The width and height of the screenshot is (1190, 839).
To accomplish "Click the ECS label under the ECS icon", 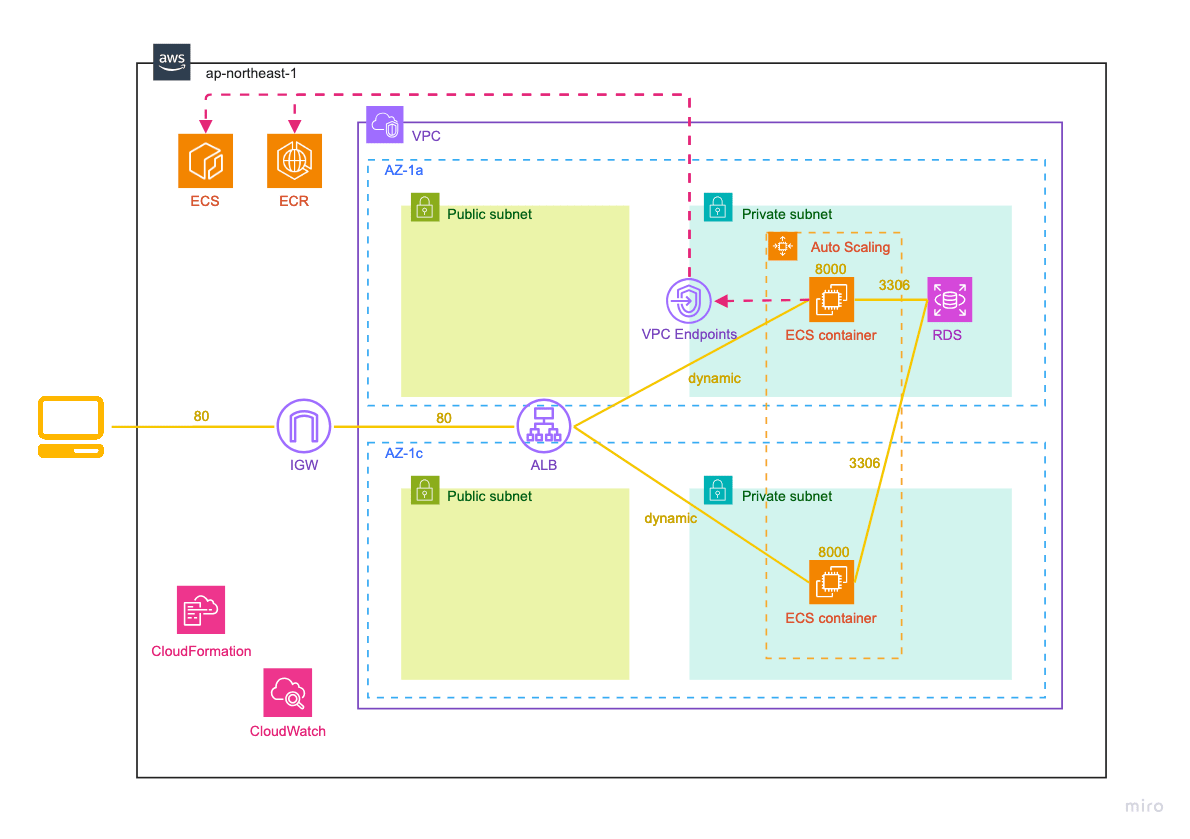I will pos(205,202).
